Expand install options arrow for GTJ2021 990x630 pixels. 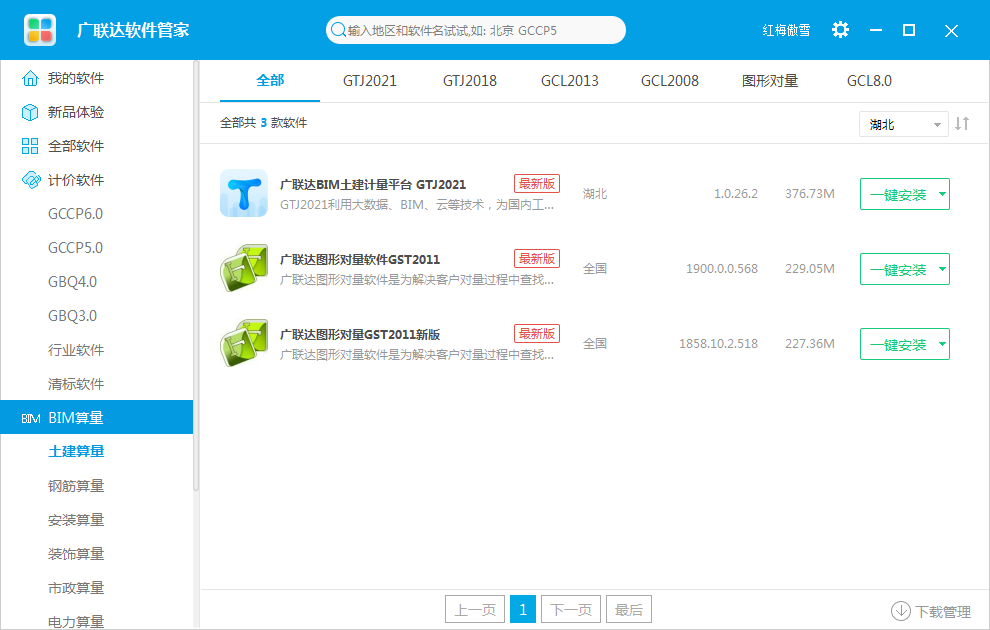[942, 194]
